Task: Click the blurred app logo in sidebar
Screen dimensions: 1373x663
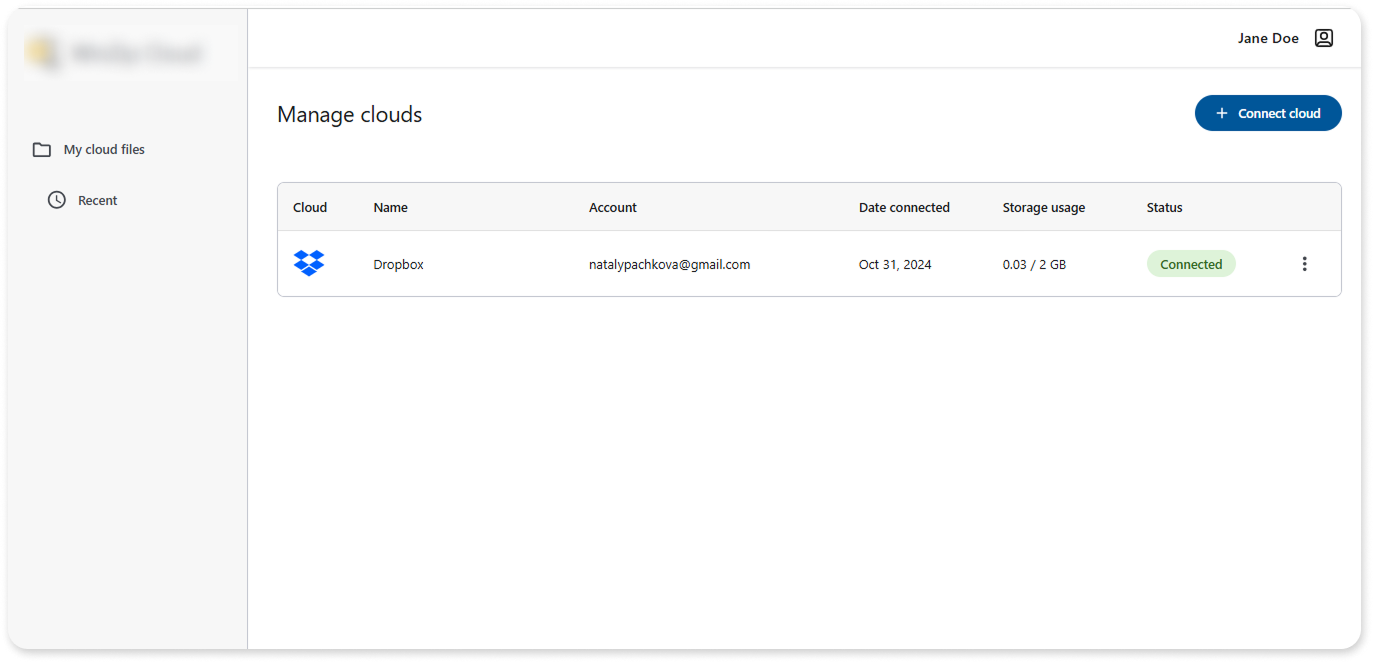Action: point(115,54)
